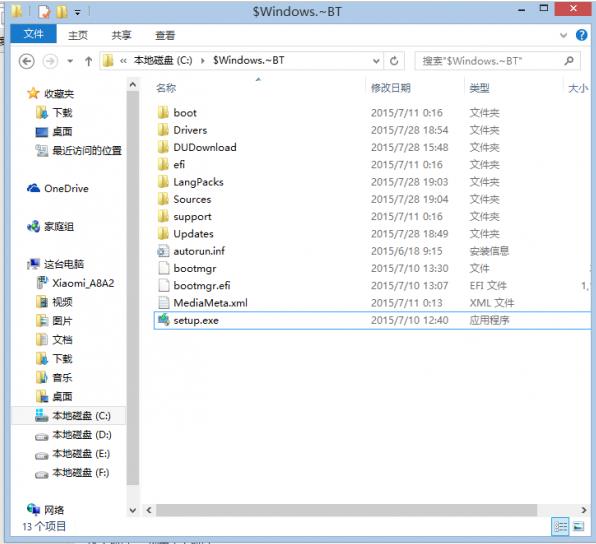The width and height of the screenshot is (596, 544).
Task: Select the bootmgr file icon
Action: pyautogui.click(x=163, y=268)
